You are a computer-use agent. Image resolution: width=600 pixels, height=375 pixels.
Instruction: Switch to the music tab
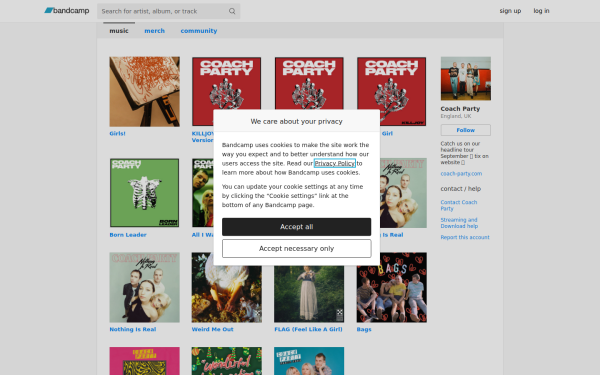119,31
